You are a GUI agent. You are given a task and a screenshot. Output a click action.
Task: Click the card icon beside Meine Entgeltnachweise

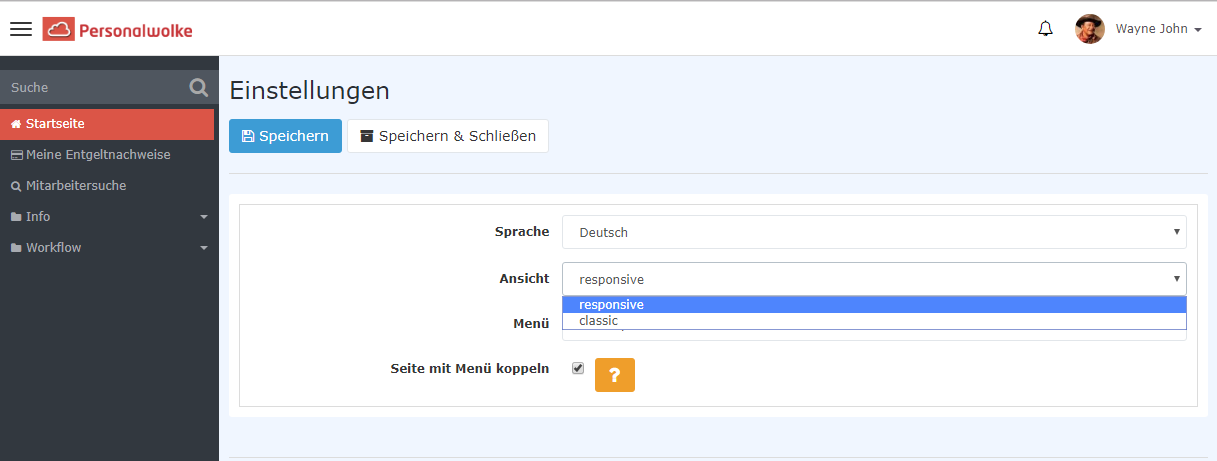16,155
